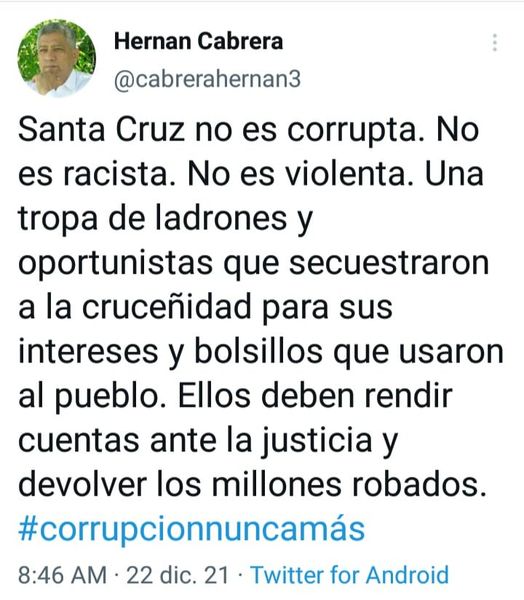Click the date 22 dic. 21
Viewport: 524px width, 600px height.
tap(178, 575)
